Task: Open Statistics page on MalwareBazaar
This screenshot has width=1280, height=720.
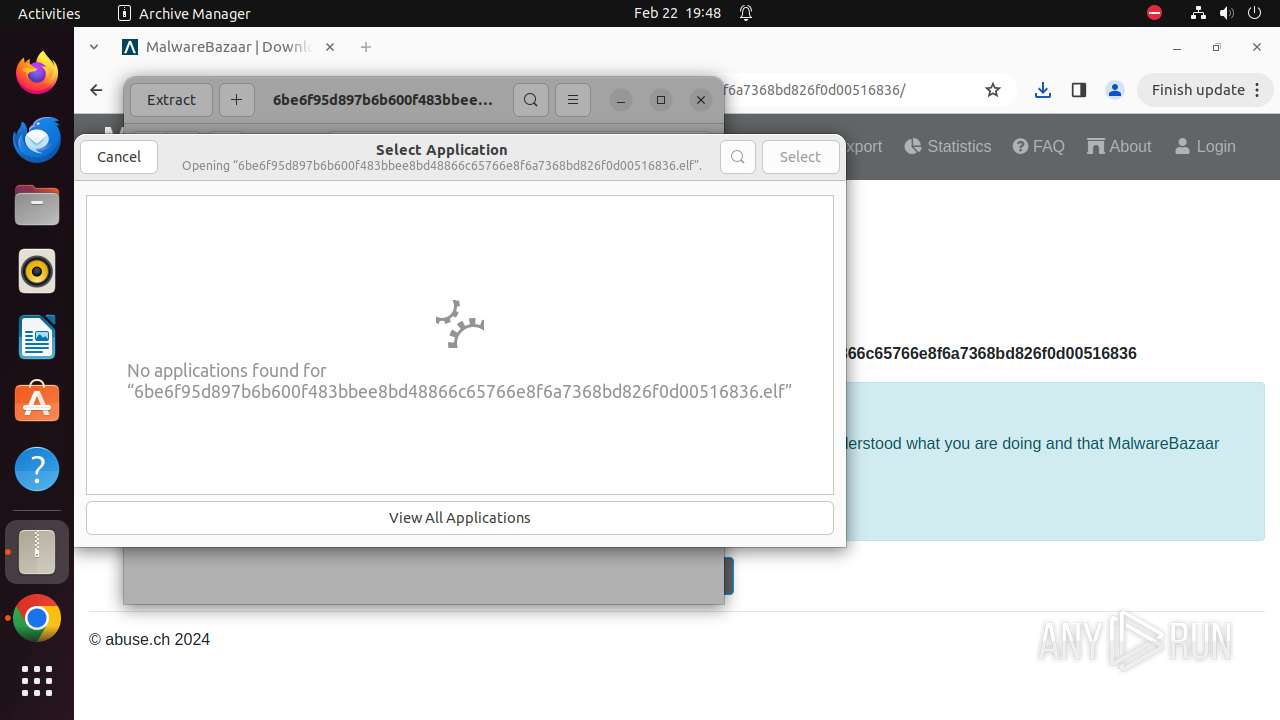Action: coord(947,146)
